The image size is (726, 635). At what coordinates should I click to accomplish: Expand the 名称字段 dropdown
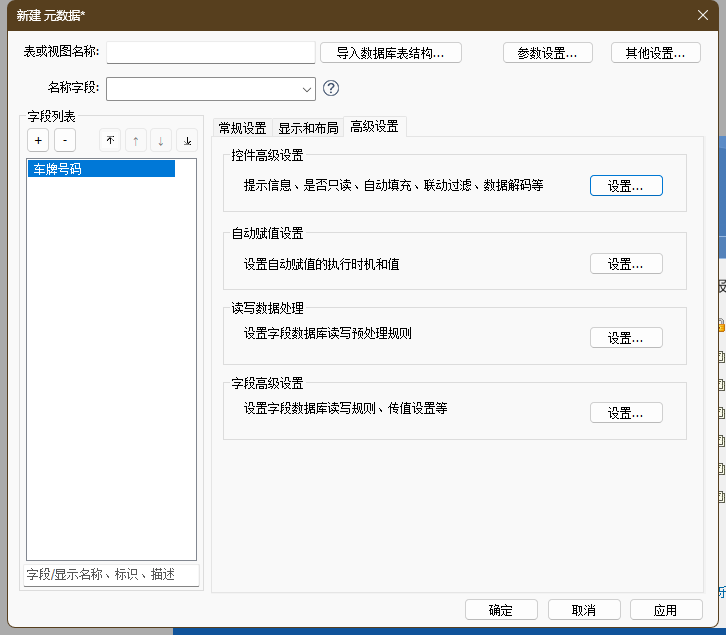[x=307, y=89]
